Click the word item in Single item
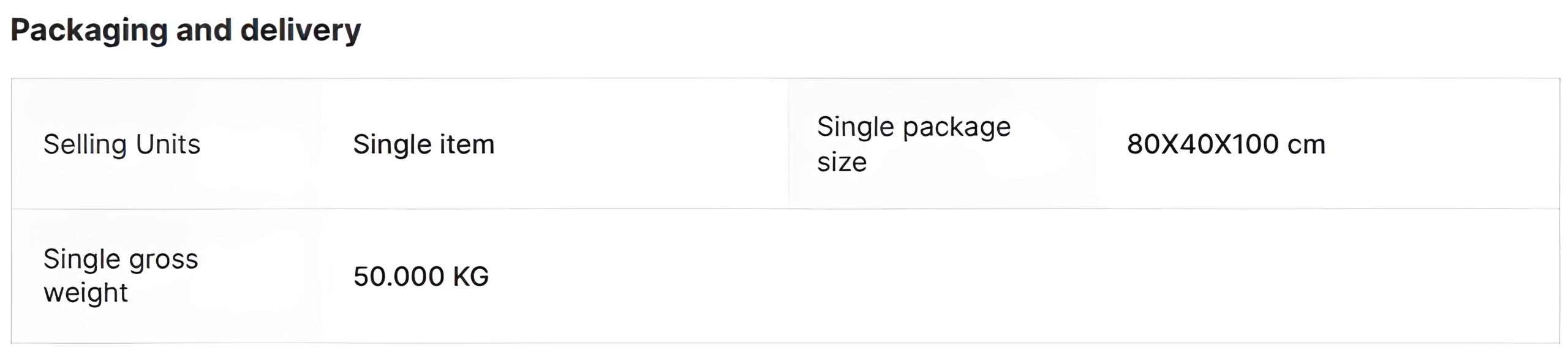1568x353 pixels. coord(466,144)
